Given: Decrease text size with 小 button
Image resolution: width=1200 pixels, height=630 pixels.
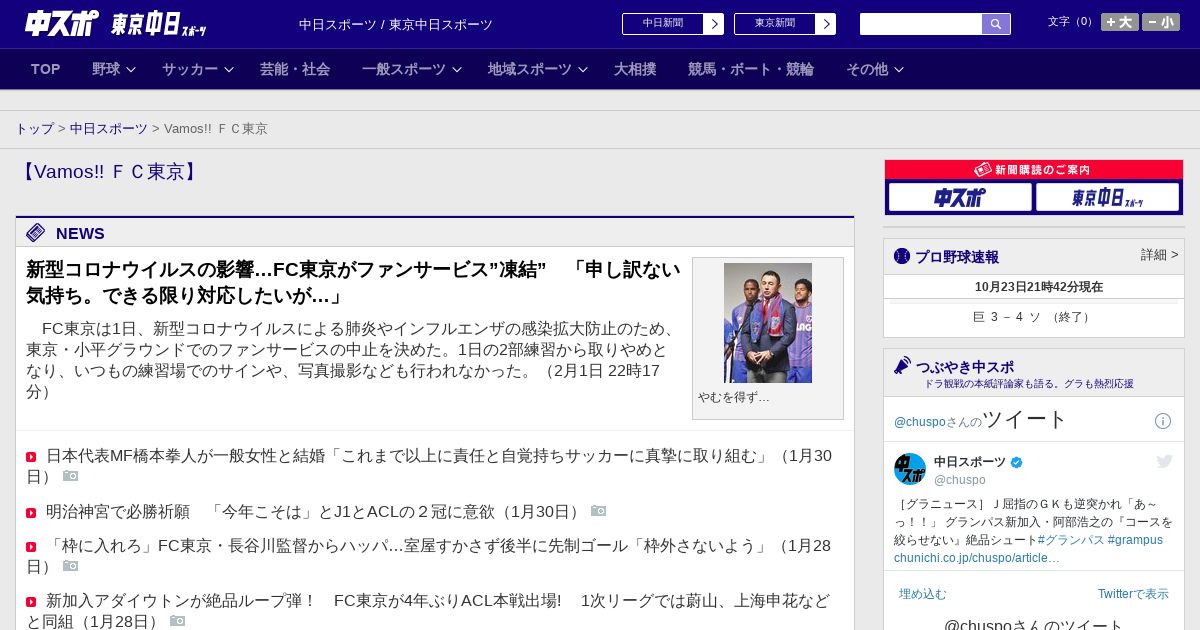Looking at the screenshot, I should [x=1161, y=22].
